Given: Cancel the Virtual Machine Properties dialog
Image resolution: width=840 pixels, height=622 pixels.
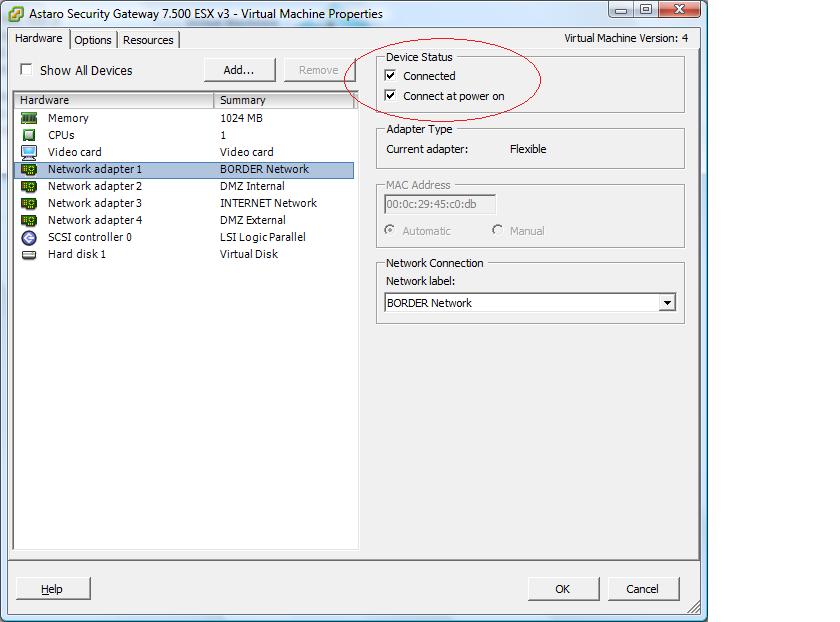Looking at the screenshot, I should click(x=642, y=589).
